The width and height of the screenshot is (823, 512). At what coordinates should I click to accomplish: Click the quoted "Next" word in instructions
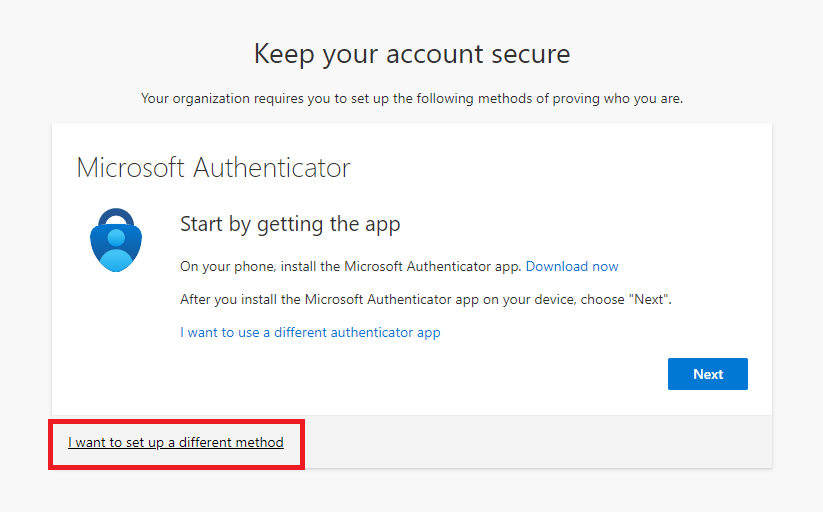(x=648, y=299)
